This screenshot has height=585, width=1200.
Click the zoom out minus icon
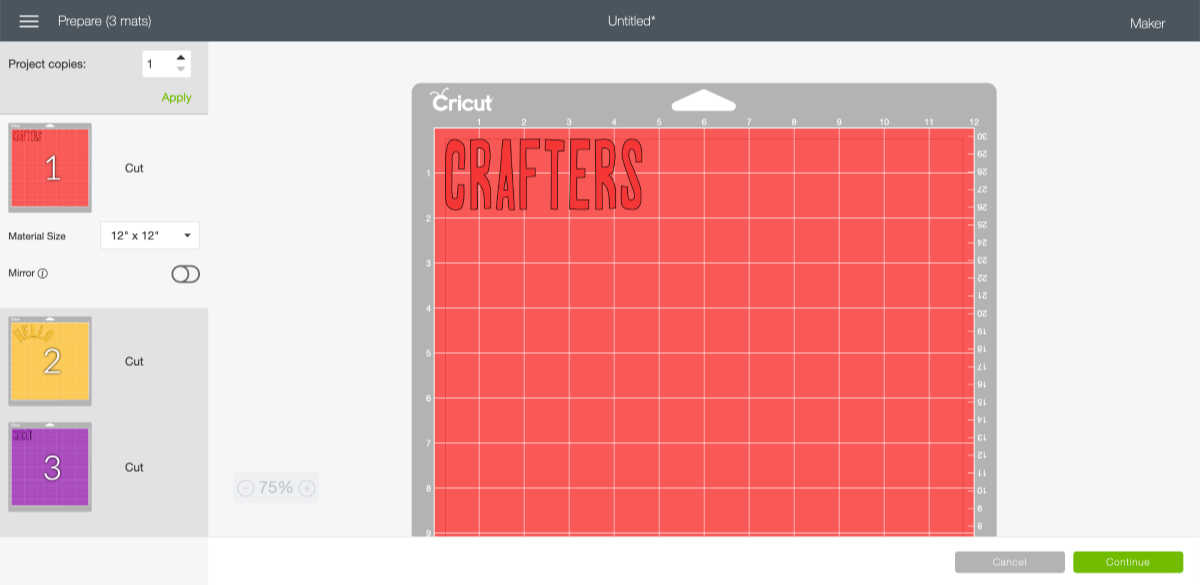click(246, 488)
